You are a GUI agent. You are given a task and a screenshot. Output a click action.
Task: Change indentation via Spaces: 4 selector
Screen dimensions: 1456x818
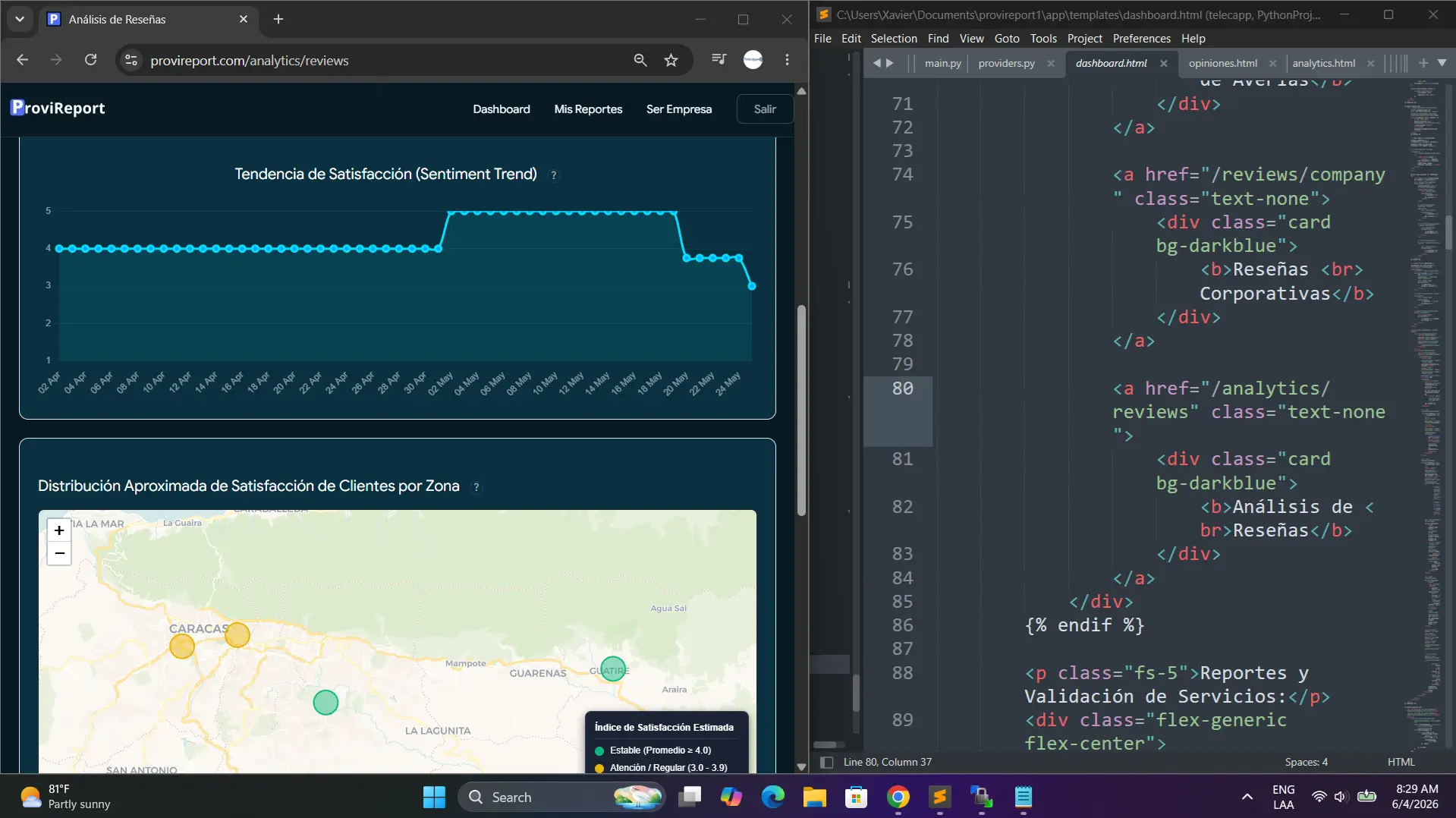[x=1306, y=762]
